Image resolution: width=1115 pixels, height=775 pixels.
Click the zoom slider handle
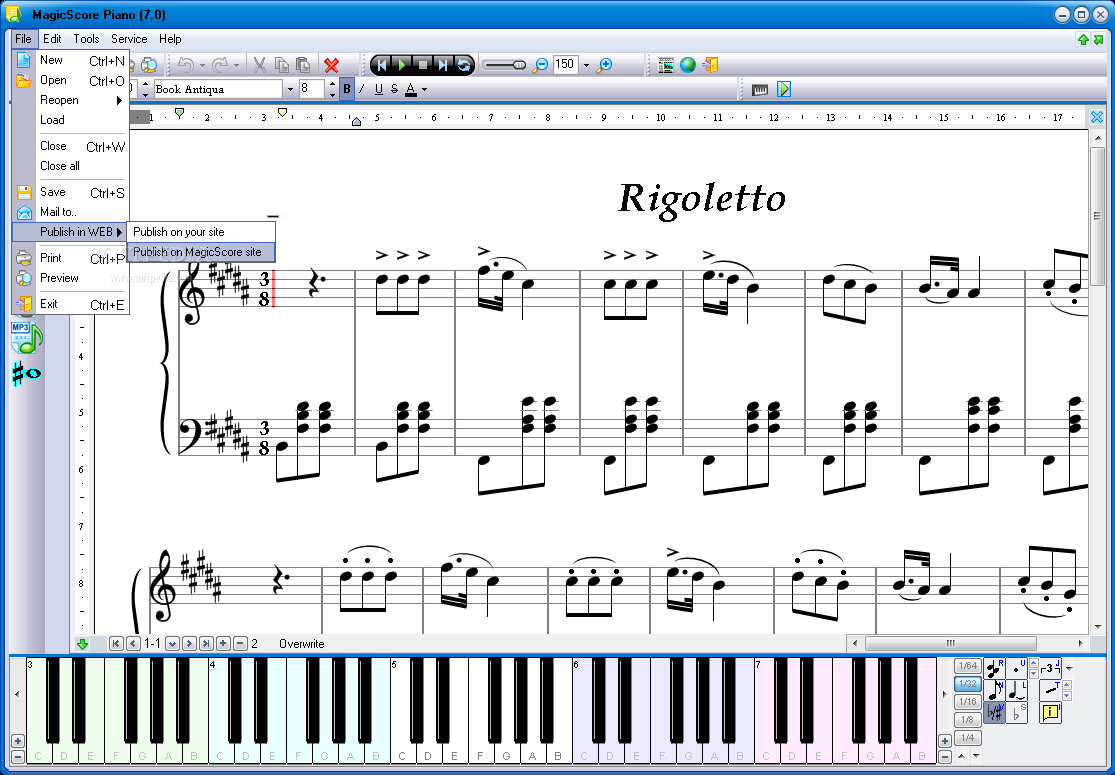(518, 65)
